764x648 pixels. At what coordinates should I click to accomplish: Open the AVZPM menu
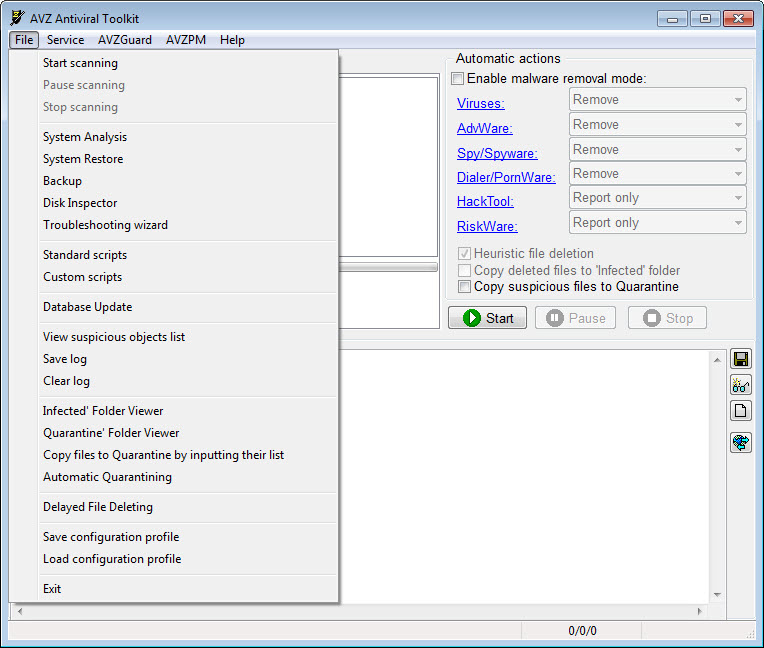186,40
